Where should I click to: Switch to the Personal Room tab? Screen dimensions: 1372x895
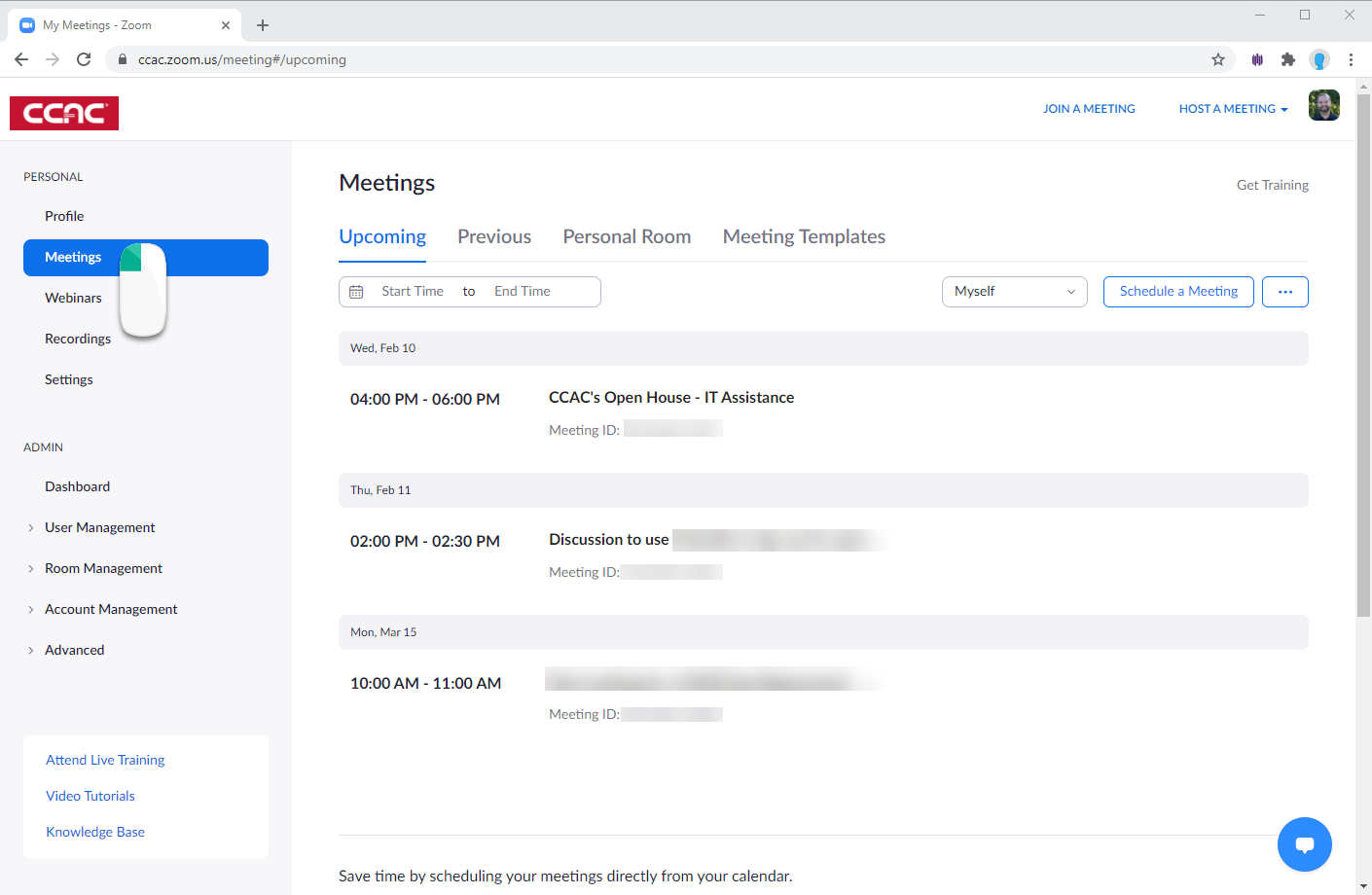627,236
